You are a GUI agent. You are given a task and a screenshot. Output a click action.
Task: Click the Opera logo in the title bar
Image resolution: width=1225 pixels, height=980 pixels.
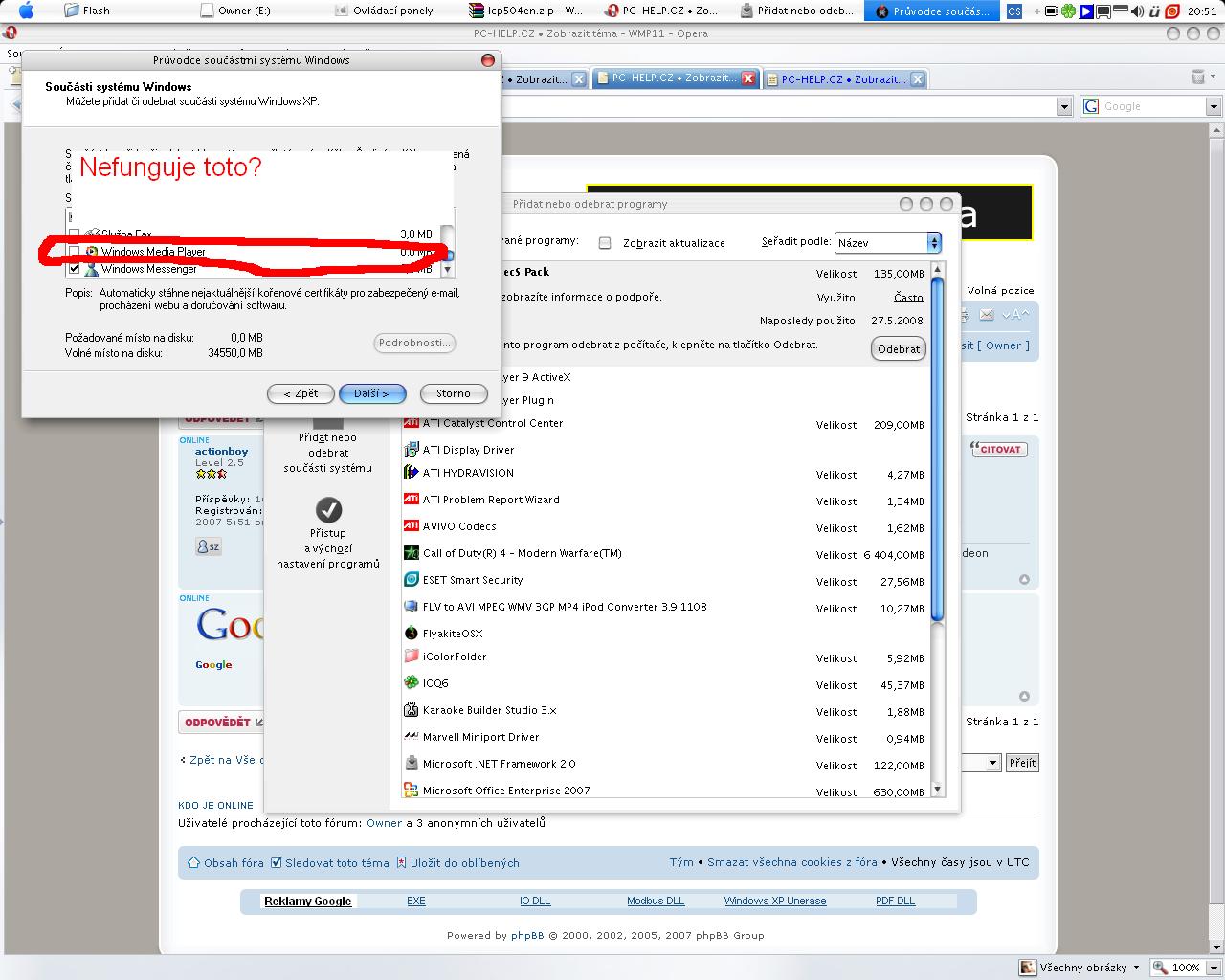pos(10,33)
